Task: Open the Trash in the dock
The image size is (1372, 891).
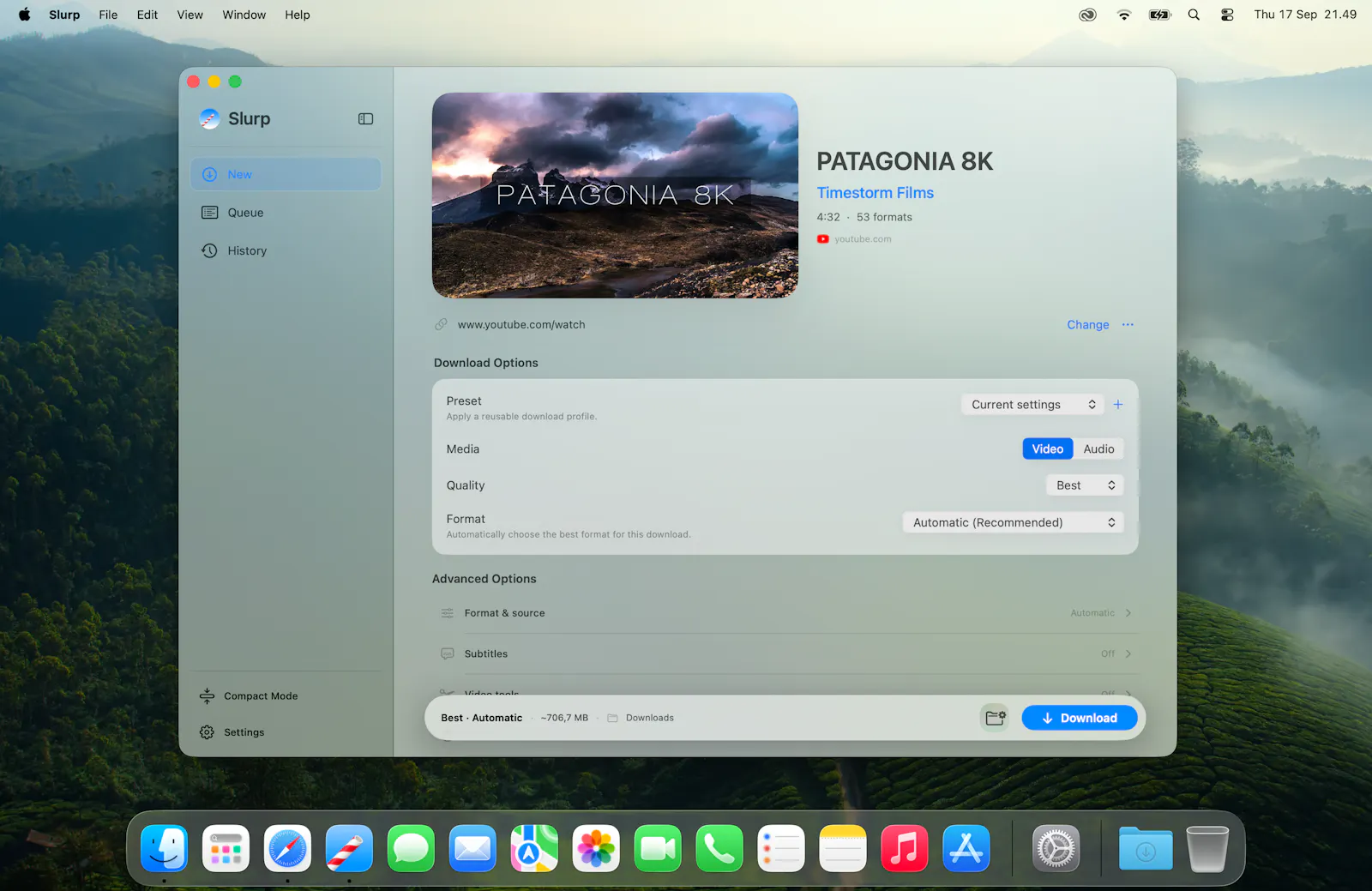Action: [1207, 849]
